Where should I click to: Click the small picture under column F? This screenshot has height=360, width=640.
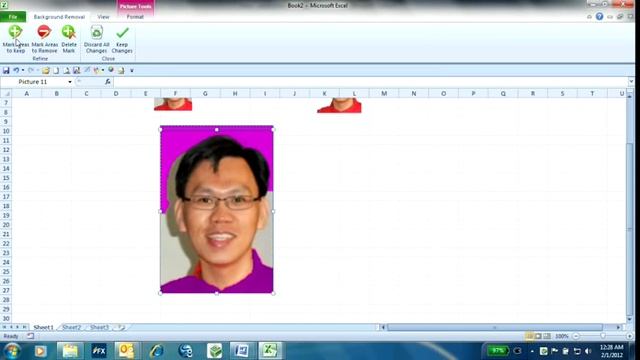coord(173,104)
